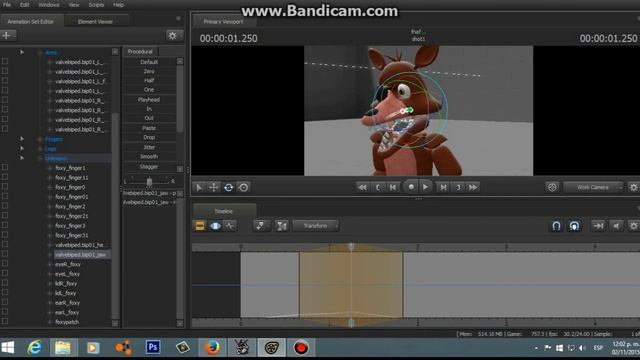The height and width of the screenshot is (360, 640).
Task: Open the Windows menu
Action: (x=49, y=5)
